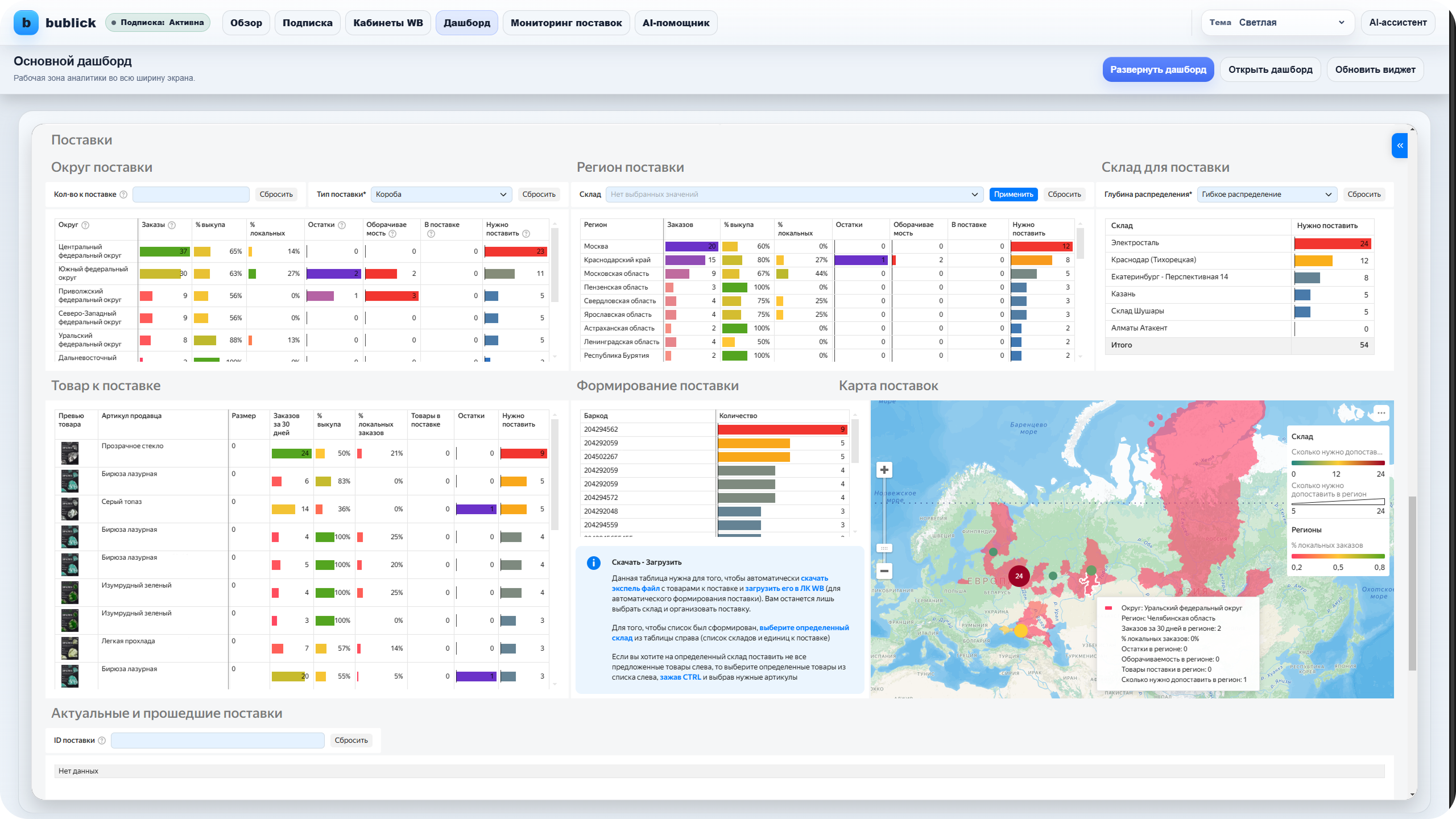Click help icon next to Округ column header

(85, 225)
